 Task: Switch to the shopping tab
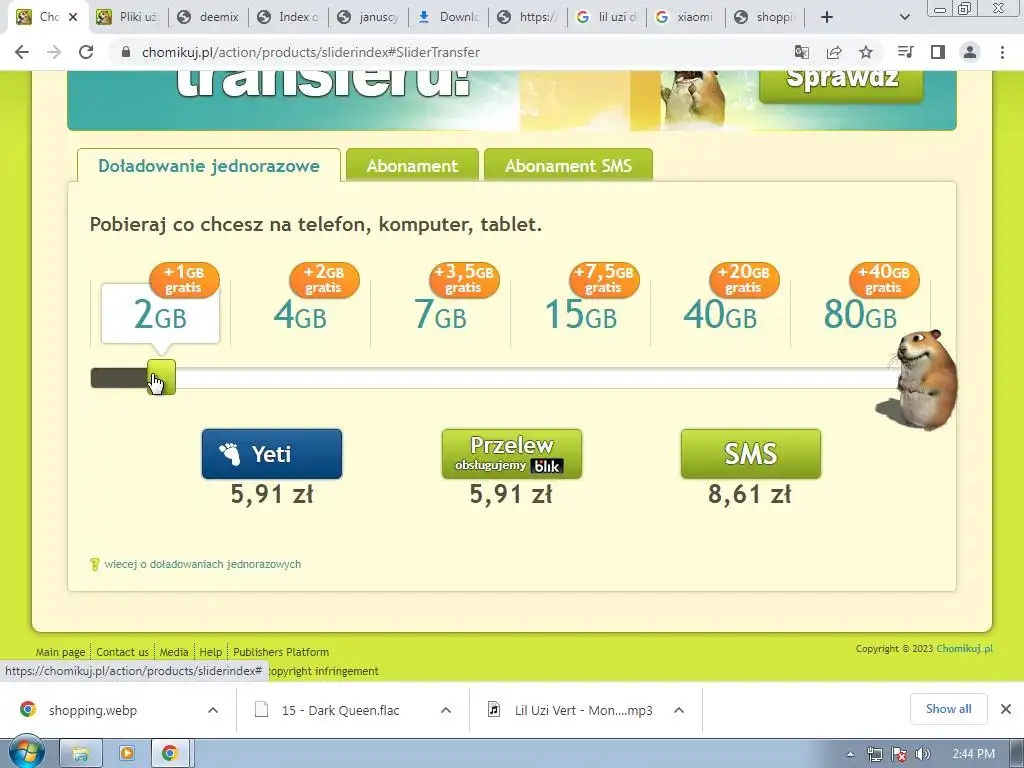point(765,17)
